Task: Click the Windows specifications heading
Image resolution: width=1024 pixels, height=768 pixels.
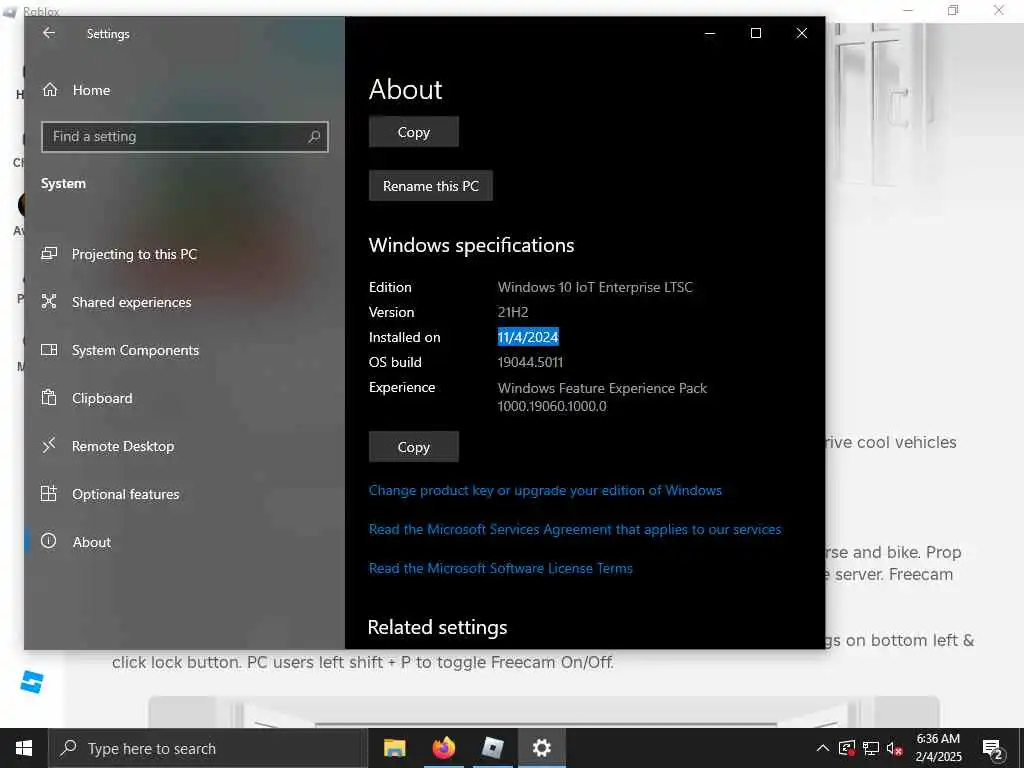Action: tap(471, 245)
